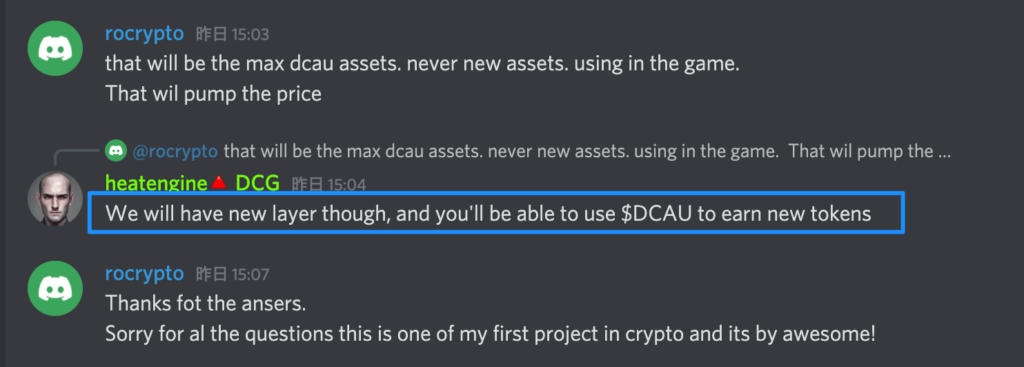Click rocrypto username on the 15:03 message
This screenshot has width=1024, height=367.
[144, 34]
